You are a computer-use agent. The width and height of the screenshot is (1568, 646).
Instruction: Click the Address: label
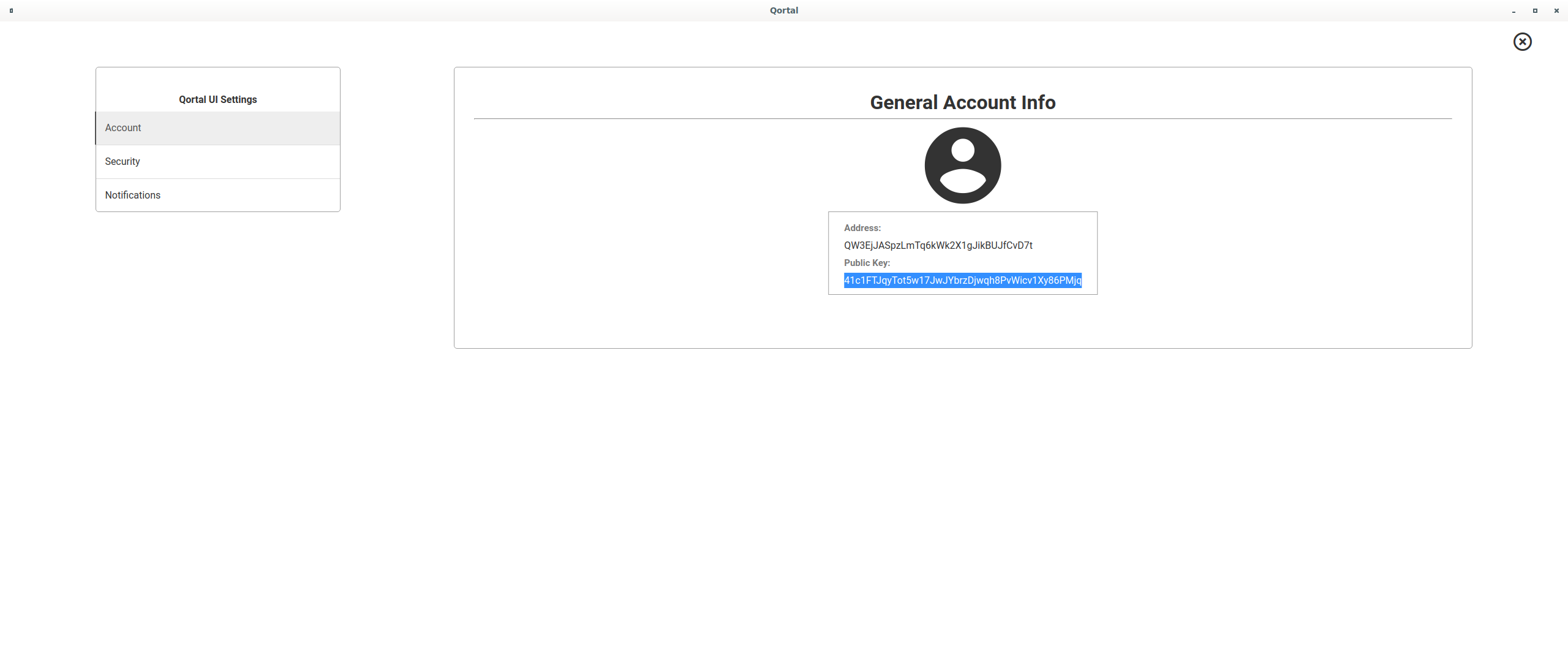tap(862, 228)
